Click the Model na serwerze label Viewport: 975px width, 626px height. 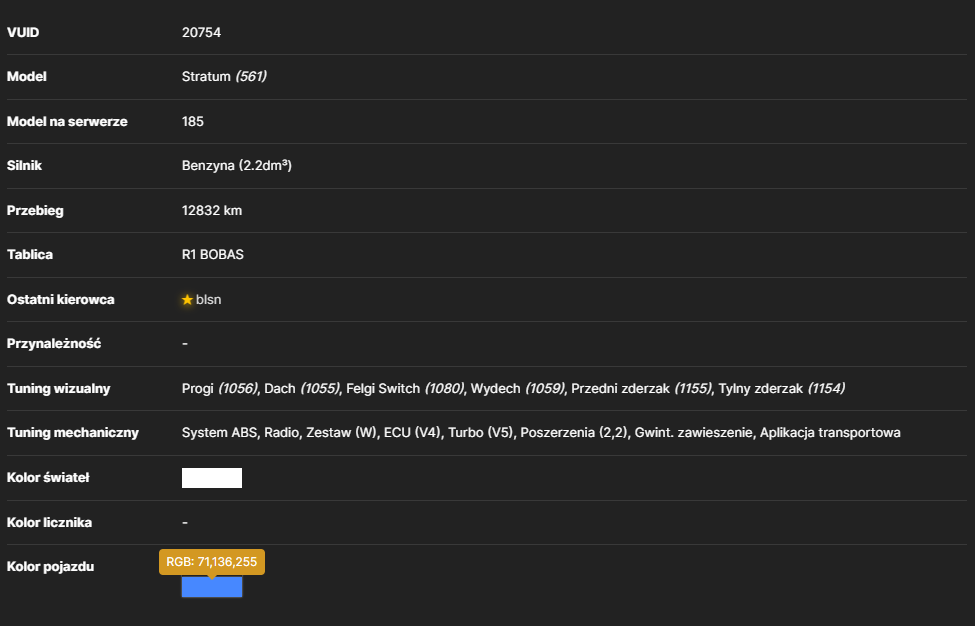pos(67,121)
